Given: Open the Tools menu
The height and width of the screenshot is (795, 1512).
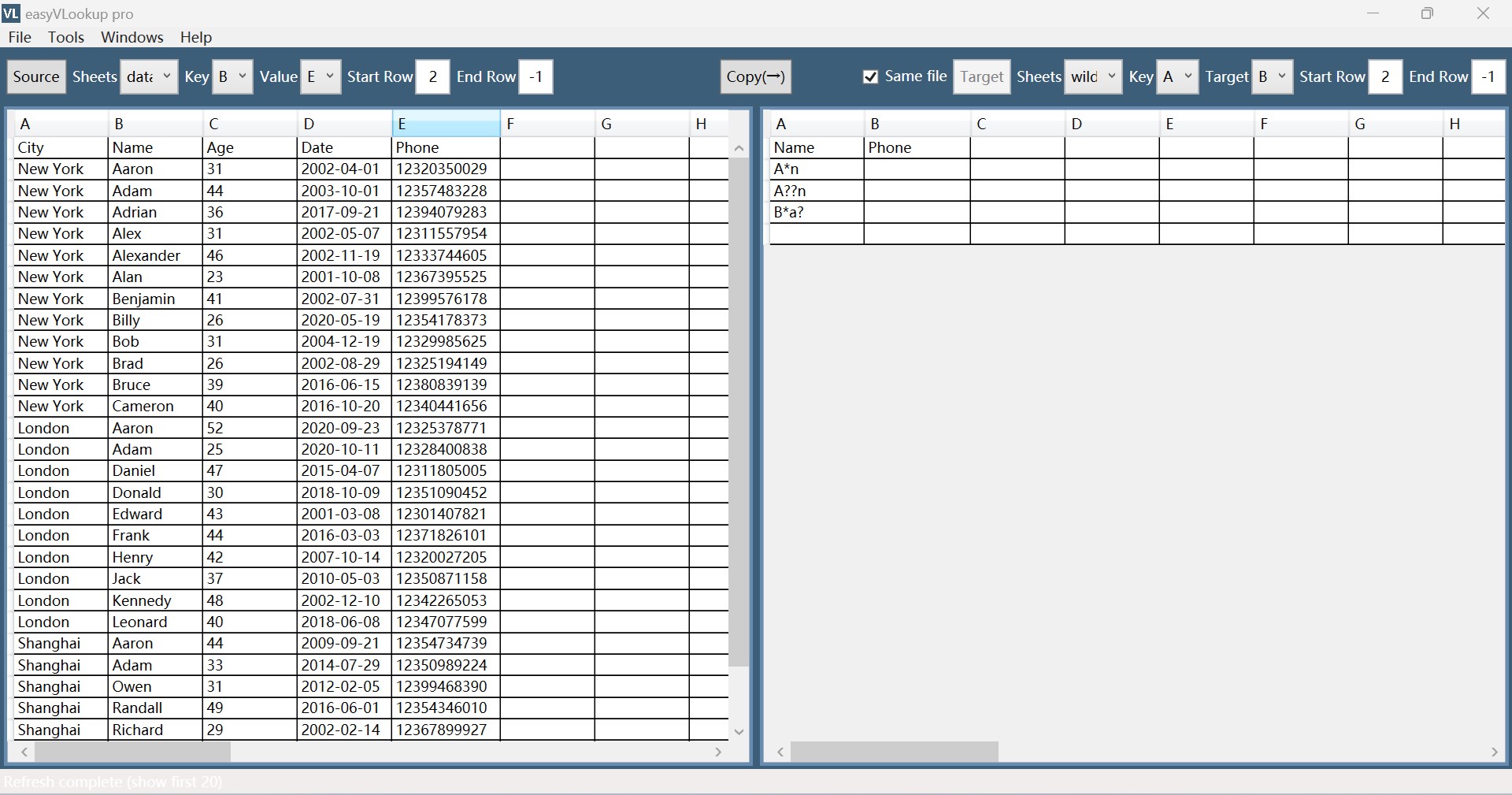Looking at the screenshot, I should pos(65,37).
